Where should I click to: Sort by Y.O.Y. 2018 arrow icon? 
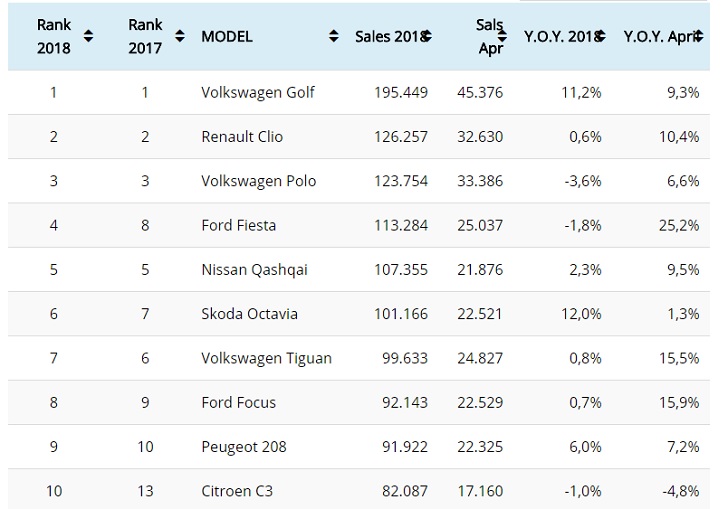click(x=600, y=36)
